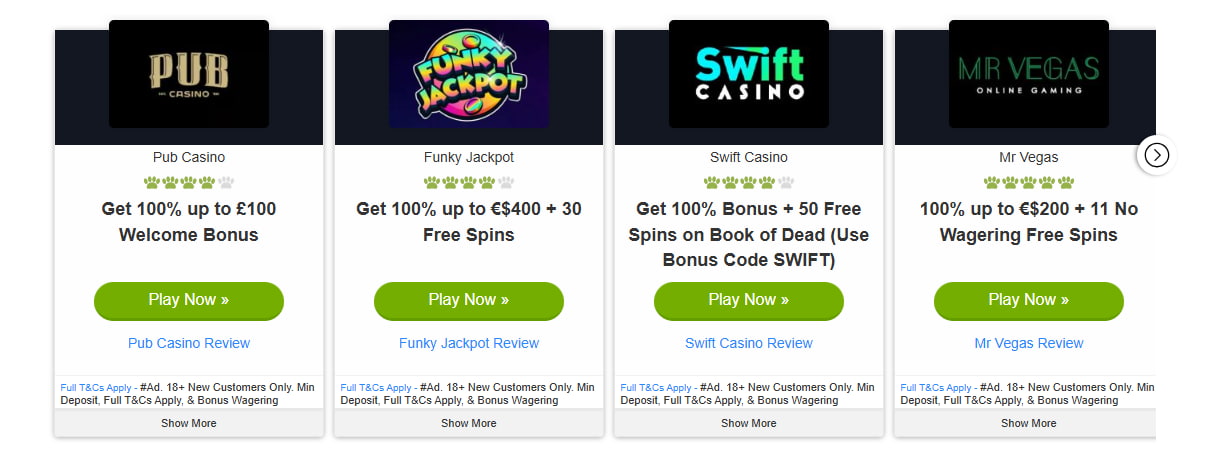Read the Funky Jackpot Review
1213x451 pixels.
(469, 343)
